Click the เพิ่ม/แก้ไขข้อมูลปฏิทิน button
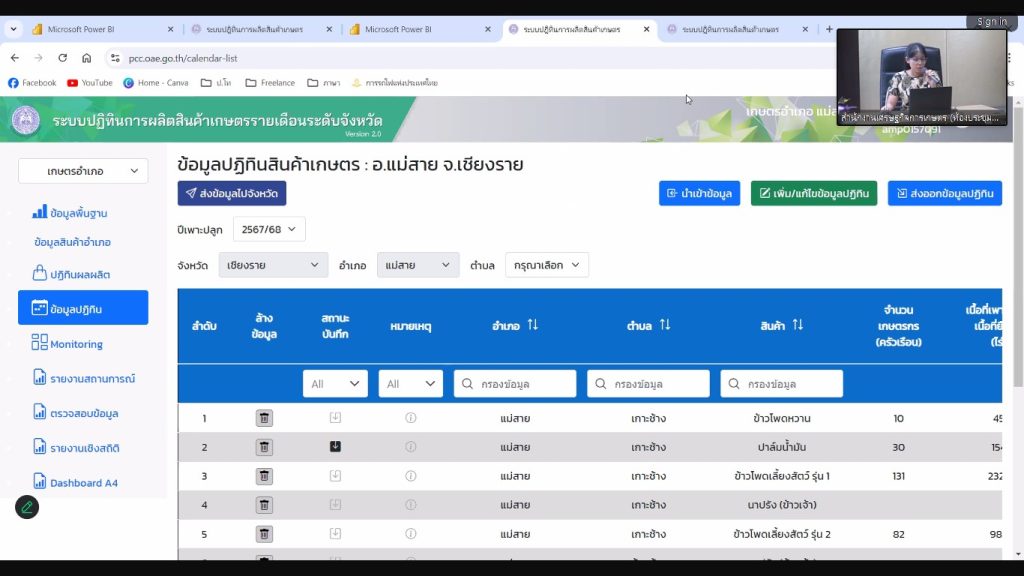 [x=814, y=193]
